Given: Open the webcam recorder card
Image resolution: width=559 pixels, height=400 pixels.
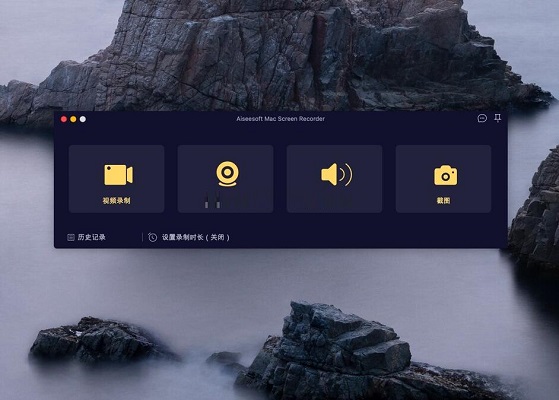Looking at the screenshot, I should [225, 179].
